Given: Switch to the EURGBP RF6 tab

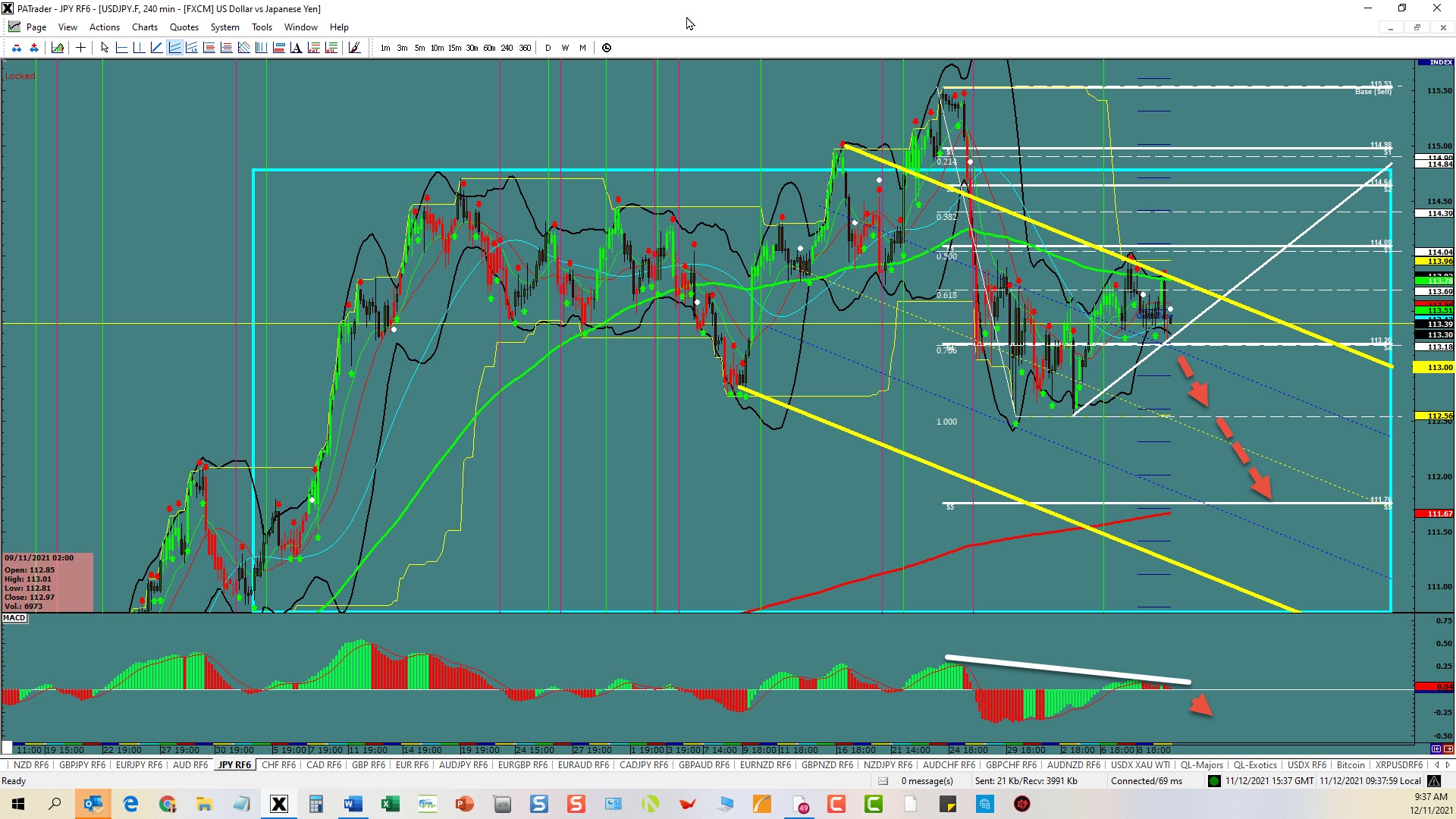Looking at the screenshot, I should 522,764.
